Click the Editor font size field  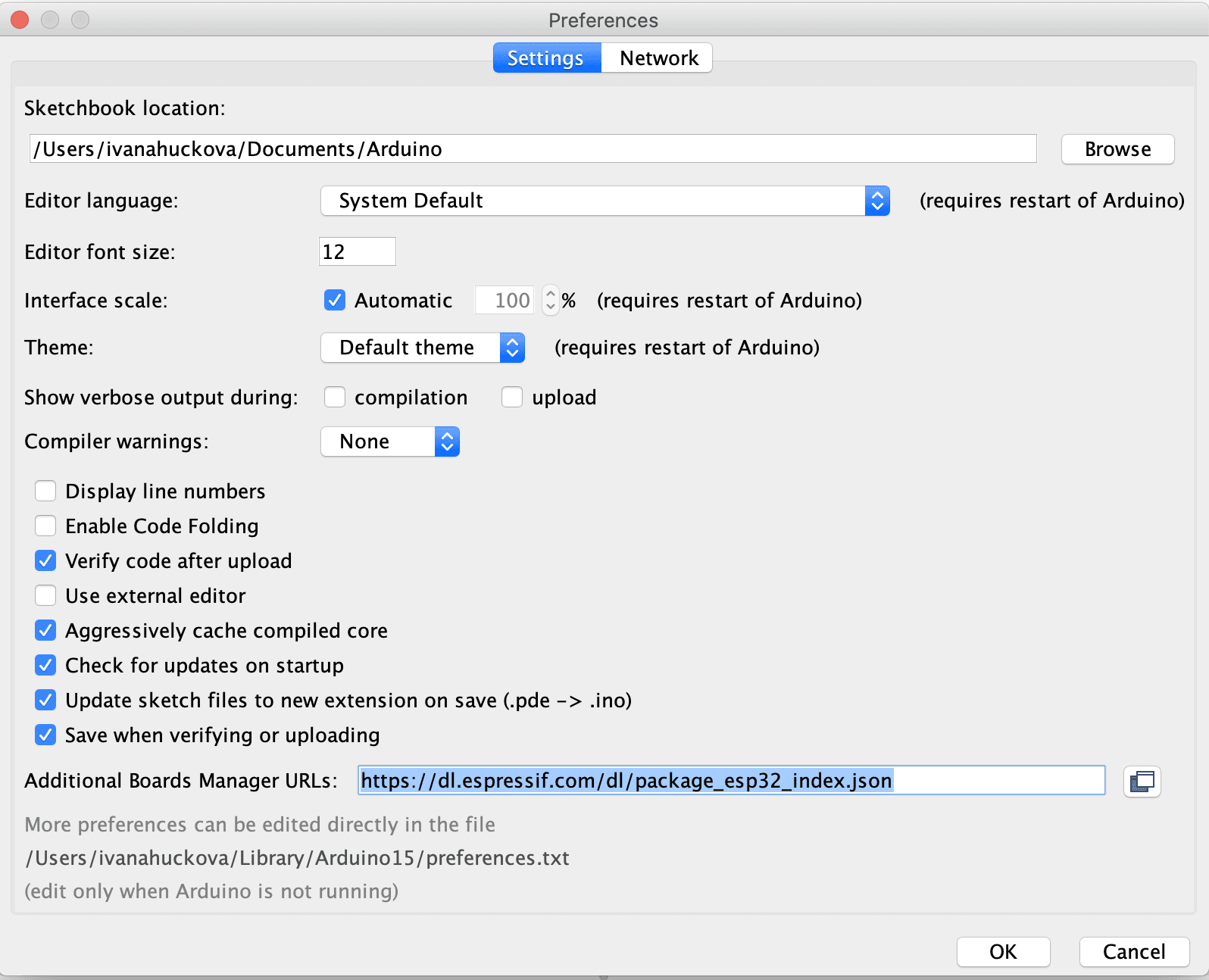[357, 251]
